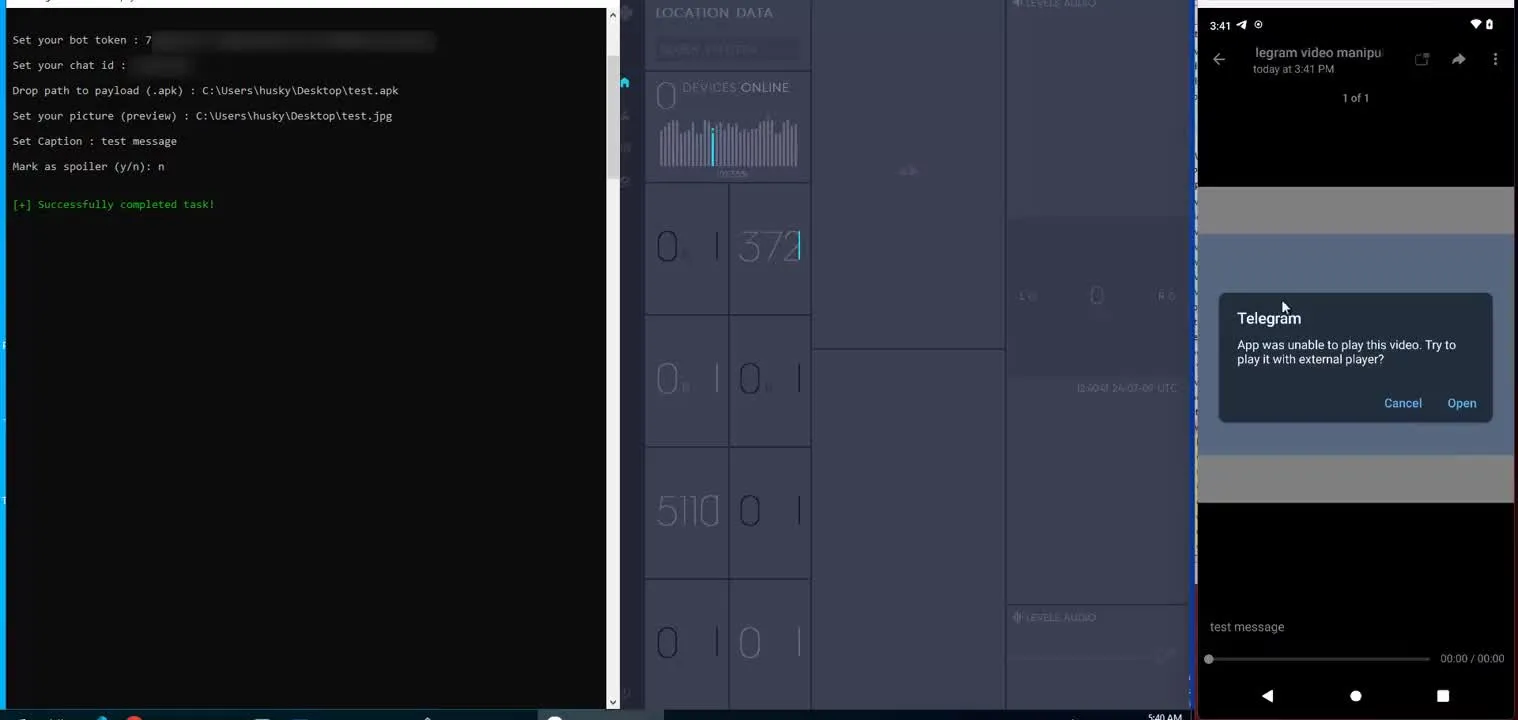
Task: Click the 'Mark as spoiler (y/n): n' line
Action: click(x=88, y=167)
